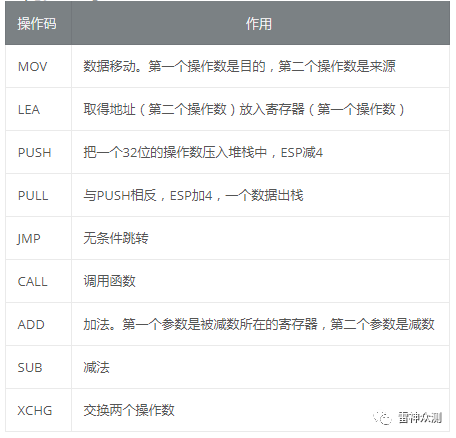Image resolution: width=456 pixels, height=438 pixels.
Task: Select the JMP opcode cell
Action: pos(38,238)
